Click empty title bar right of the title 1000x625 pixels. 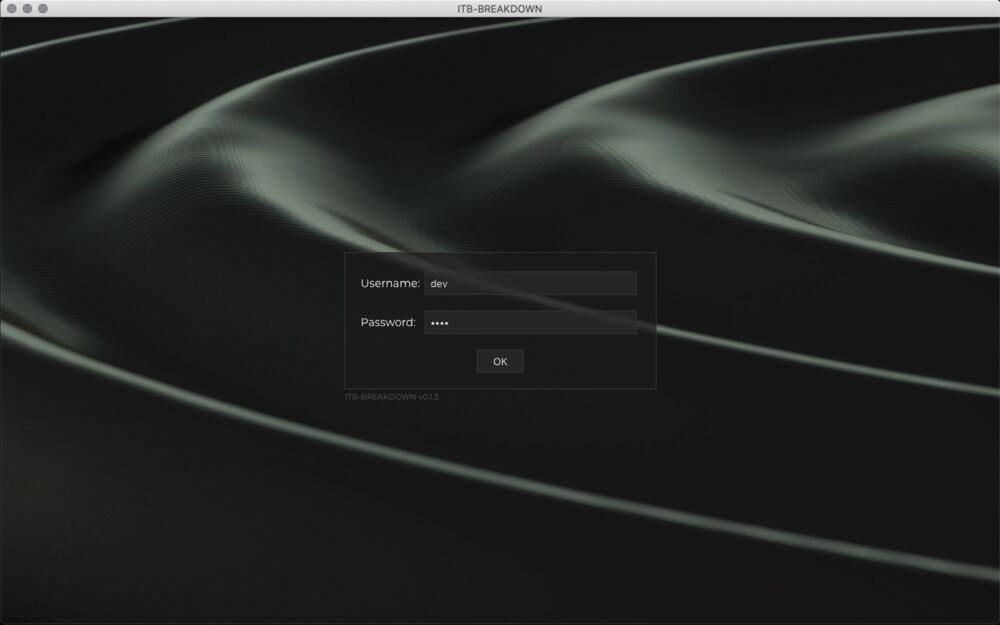pos(750,8)
